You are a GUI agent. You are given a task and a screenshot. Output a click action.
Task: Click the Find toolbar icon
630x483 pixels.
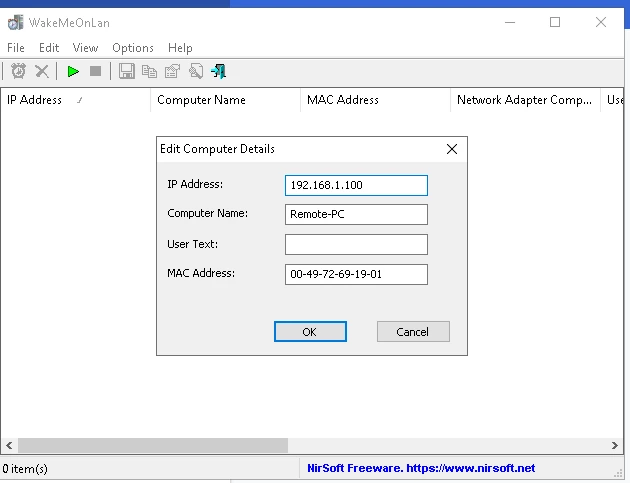click(x=196, y=72)
